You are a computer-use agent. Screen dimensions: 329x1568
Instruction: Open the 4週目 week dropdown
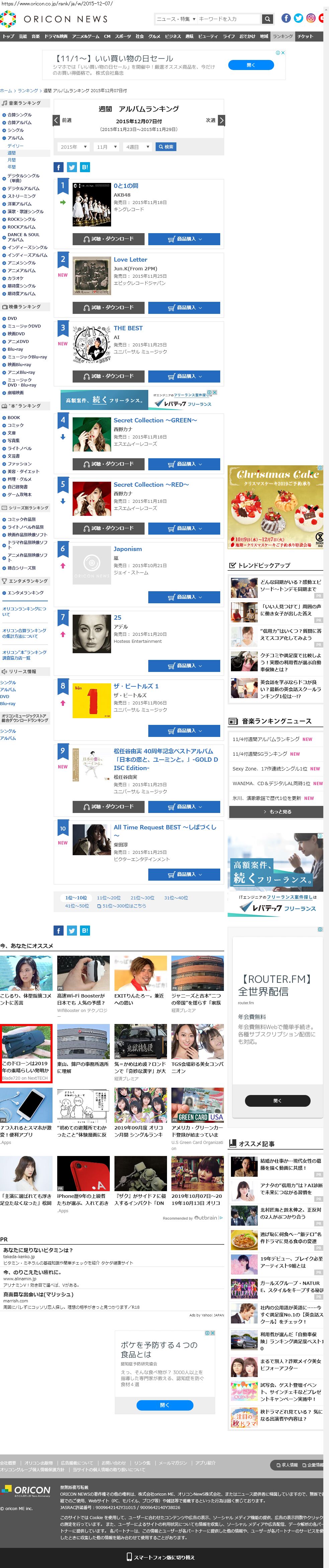pos(138,147)
